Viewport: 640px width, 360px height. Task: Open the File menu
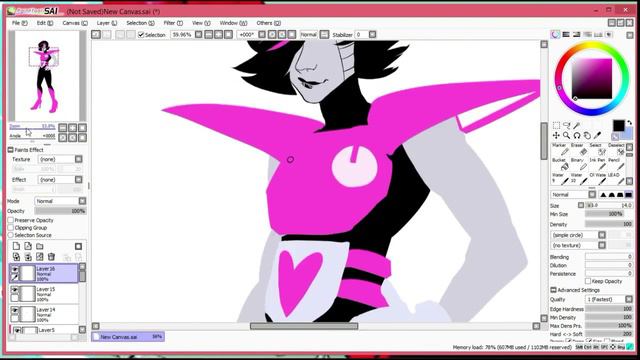point(20,23)
